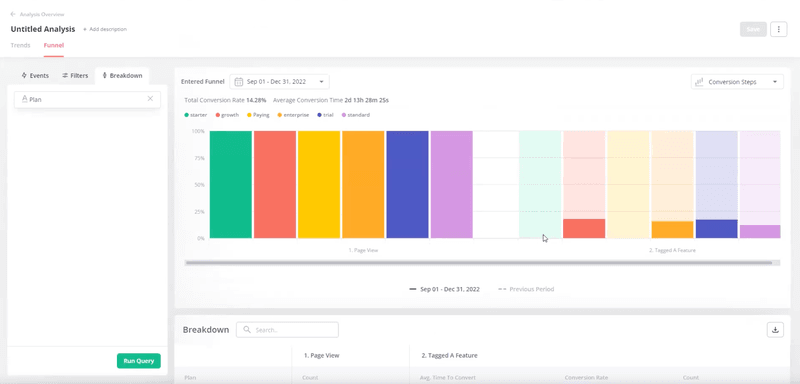Click the purple standard bar in Page View
This screenshot has height=384, width=800.
pos(452,185)
